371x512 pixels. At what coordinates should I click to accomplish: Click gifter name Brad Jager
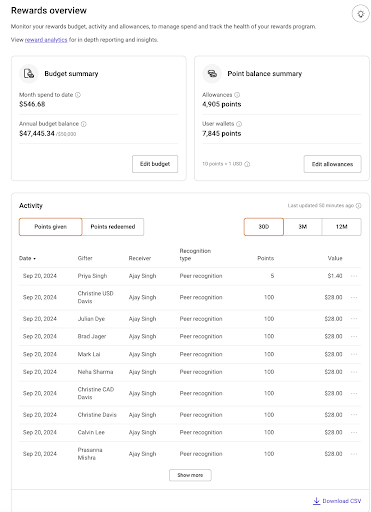point(92,336)
